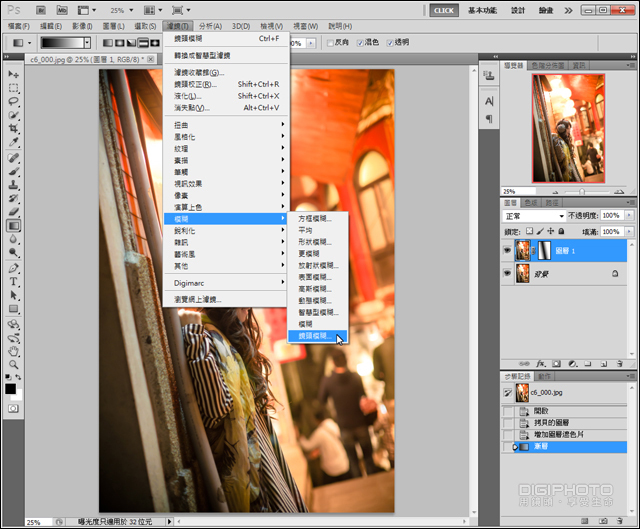
Task: Choose the linear gradient style button
Action: coord(108,42)
